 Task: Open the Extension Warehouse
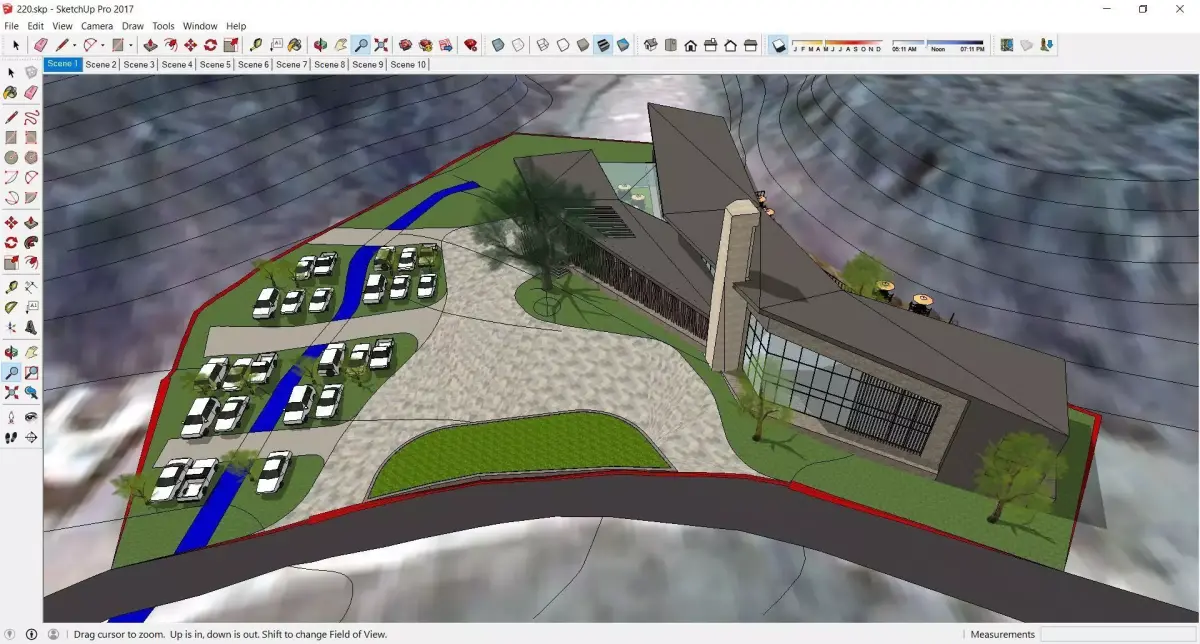[x=425, y=45]
